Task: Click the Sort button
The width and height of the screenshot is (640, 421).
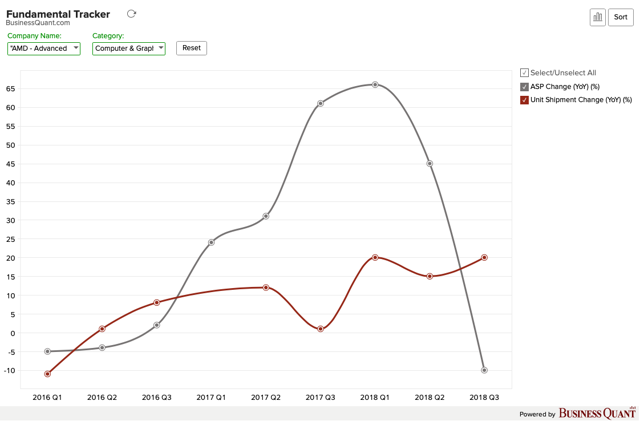Action: coord(620,17)
